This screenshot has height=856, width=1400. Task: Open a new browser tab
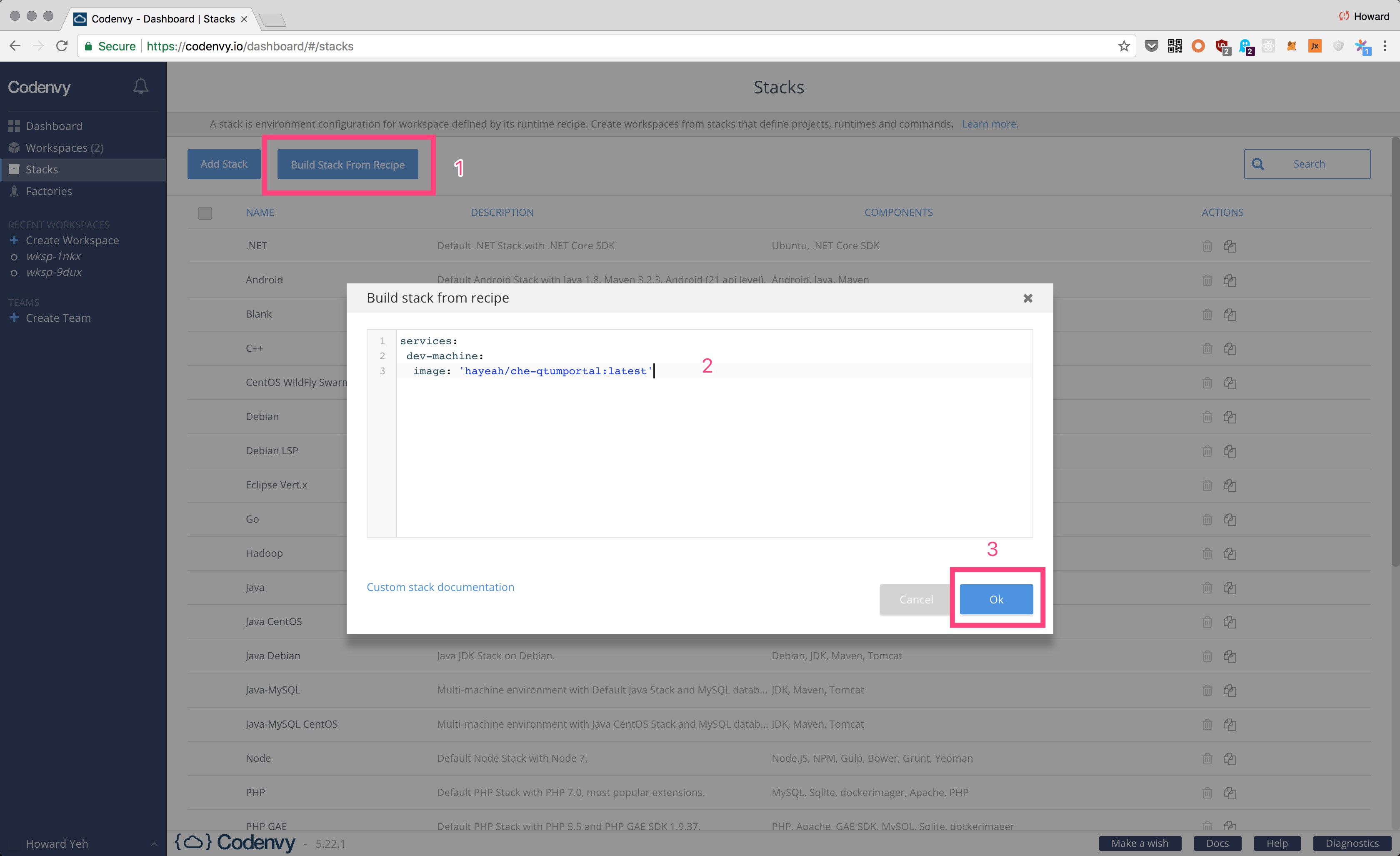click(273, 20)
